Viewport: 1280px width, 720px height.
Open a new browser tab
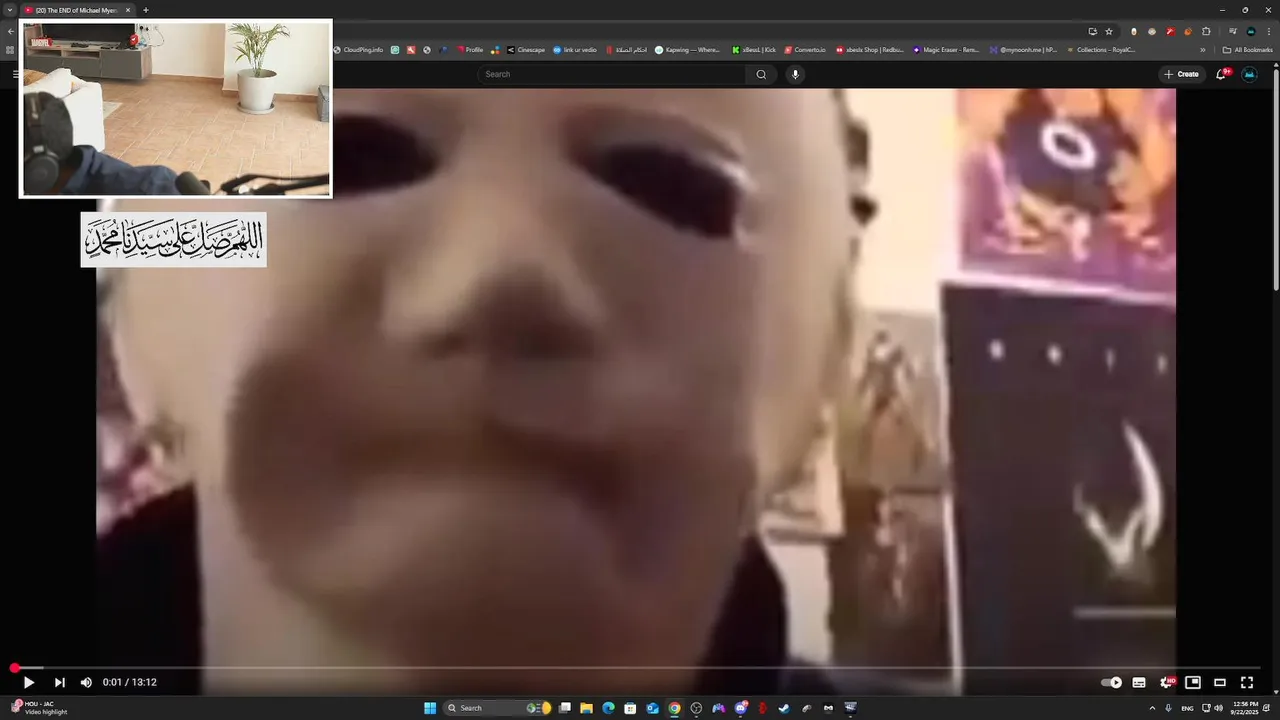(x=146, y=10)
